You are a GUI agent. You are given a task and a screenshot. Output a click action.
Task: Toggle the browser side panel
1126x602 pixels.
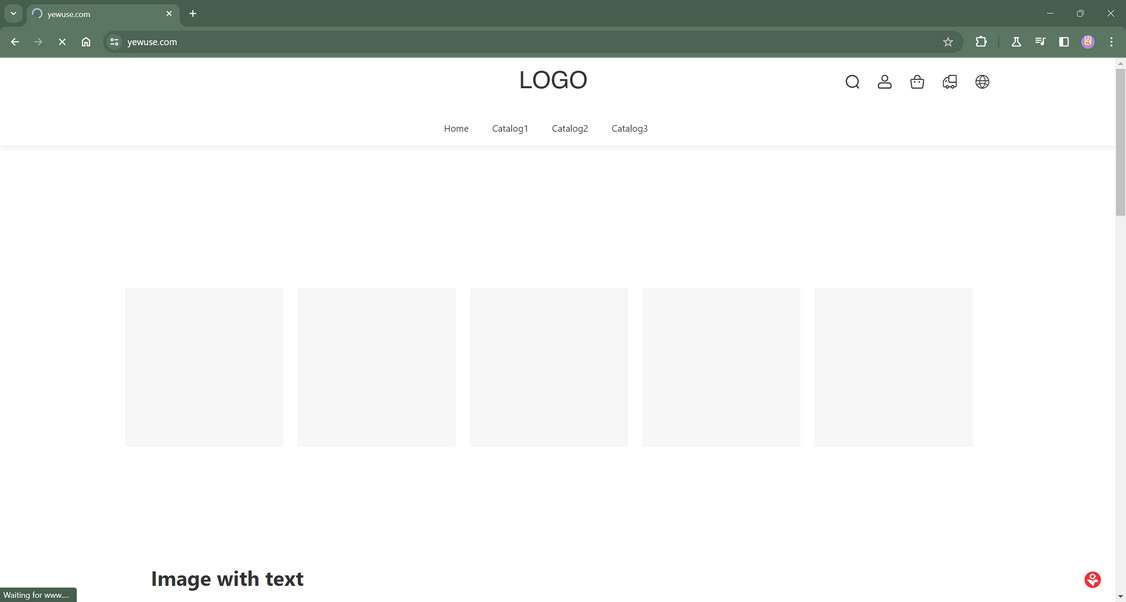click(x=1064, y=42)
